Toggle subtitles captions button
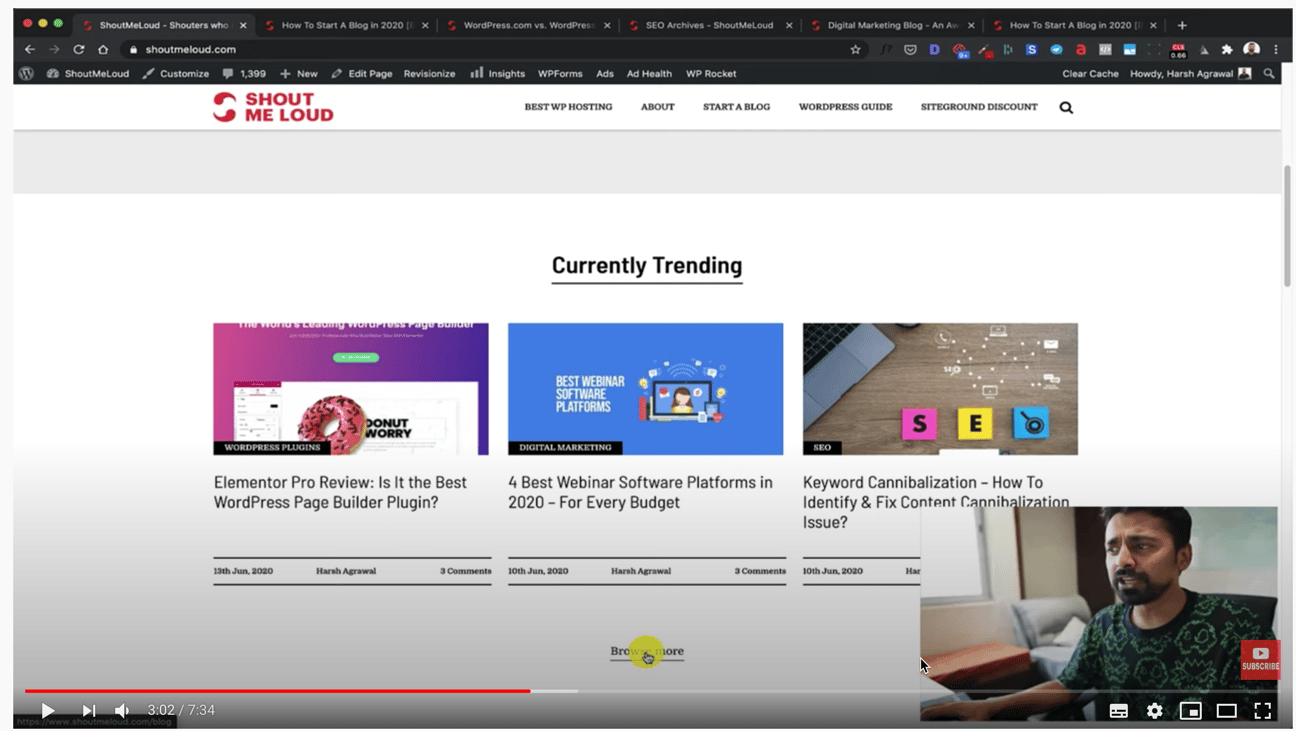Screen dimensions: 1296x731 1118,710
